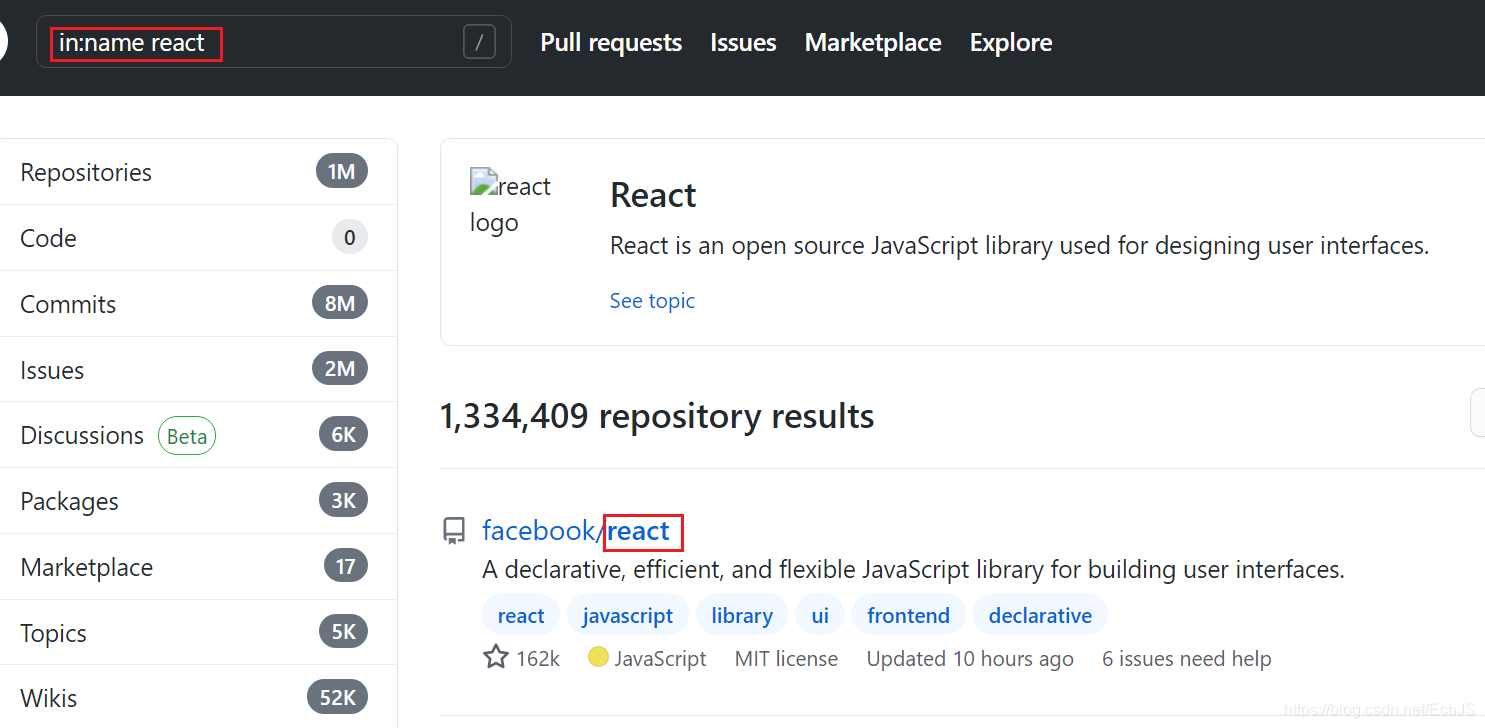The height and width of the screenshot is (728, 1485).
Task: Click the Beta label next to Discussions
Action: [x=187, y=436]
